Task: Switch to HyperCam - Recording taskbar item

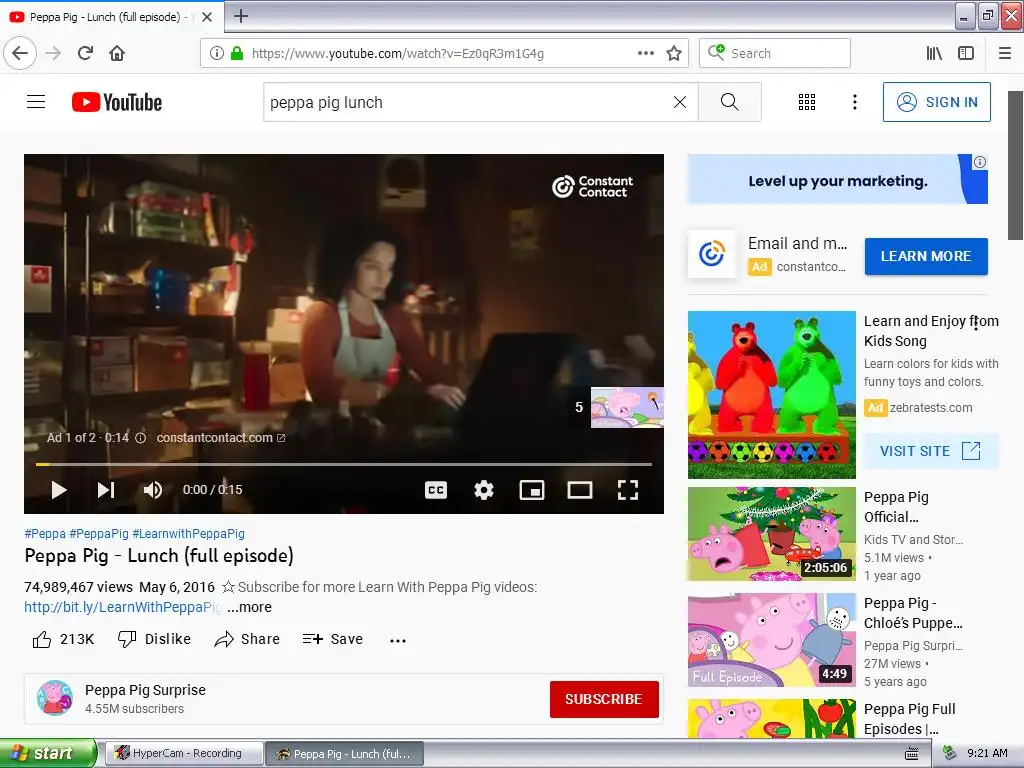Action: pyautogui.click(x=184, y=753)
